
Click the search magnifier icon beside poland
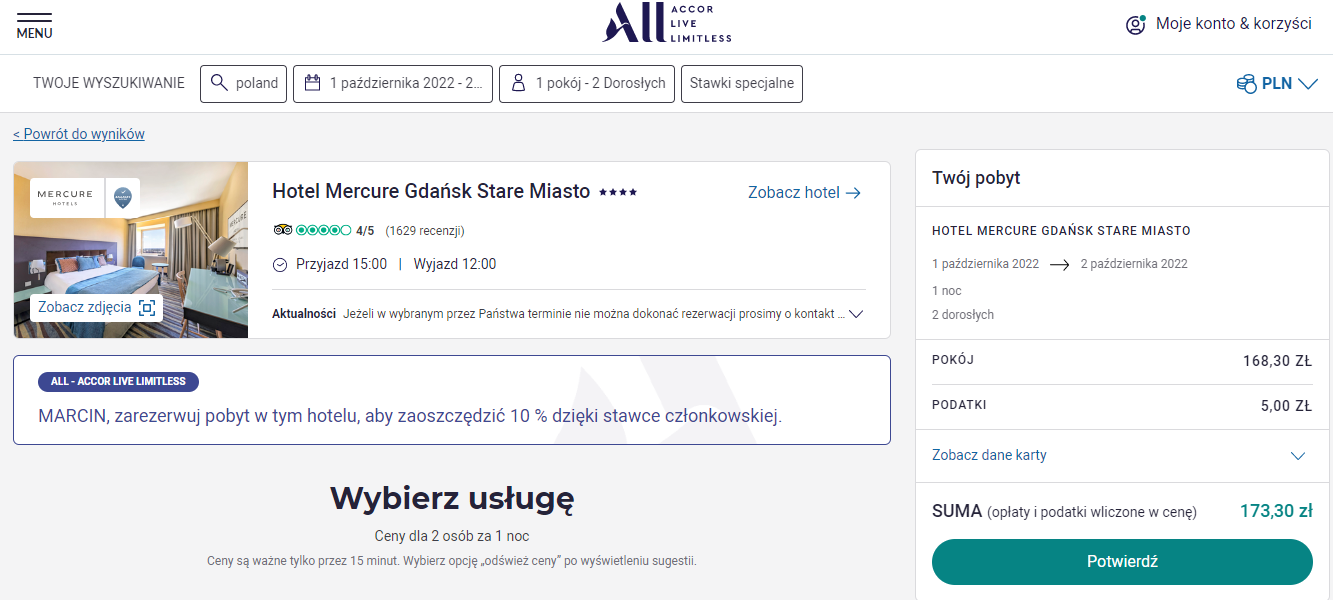coord(219,83)
